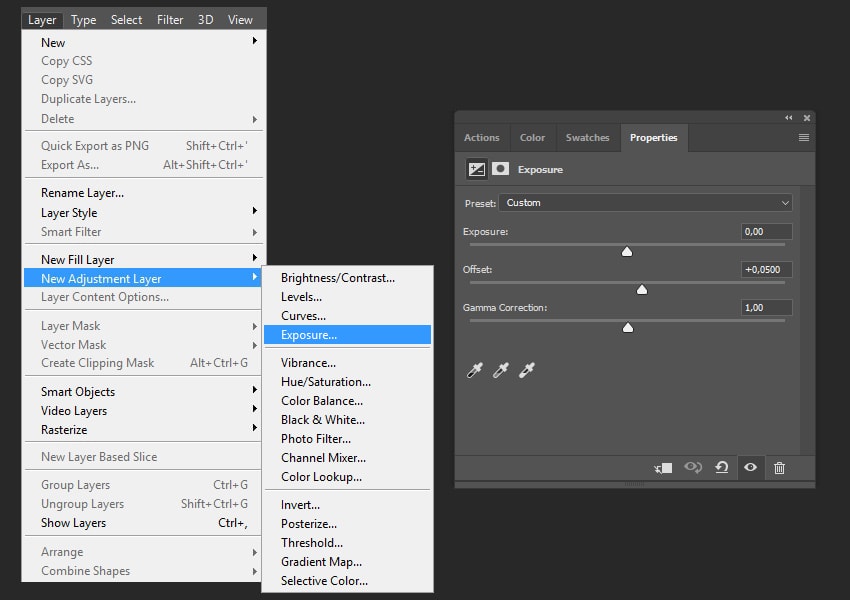Reset adjustment to defaults icon

coord(721,467)
